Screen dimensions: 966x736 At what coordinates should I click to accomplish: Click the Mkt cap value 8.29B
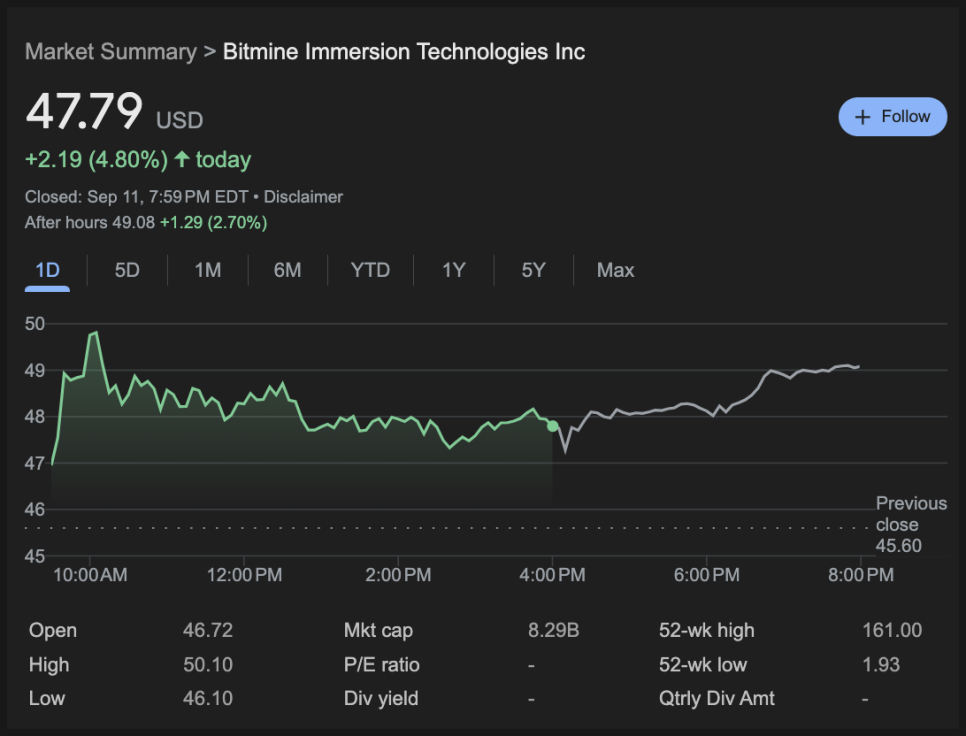(553, 630)
